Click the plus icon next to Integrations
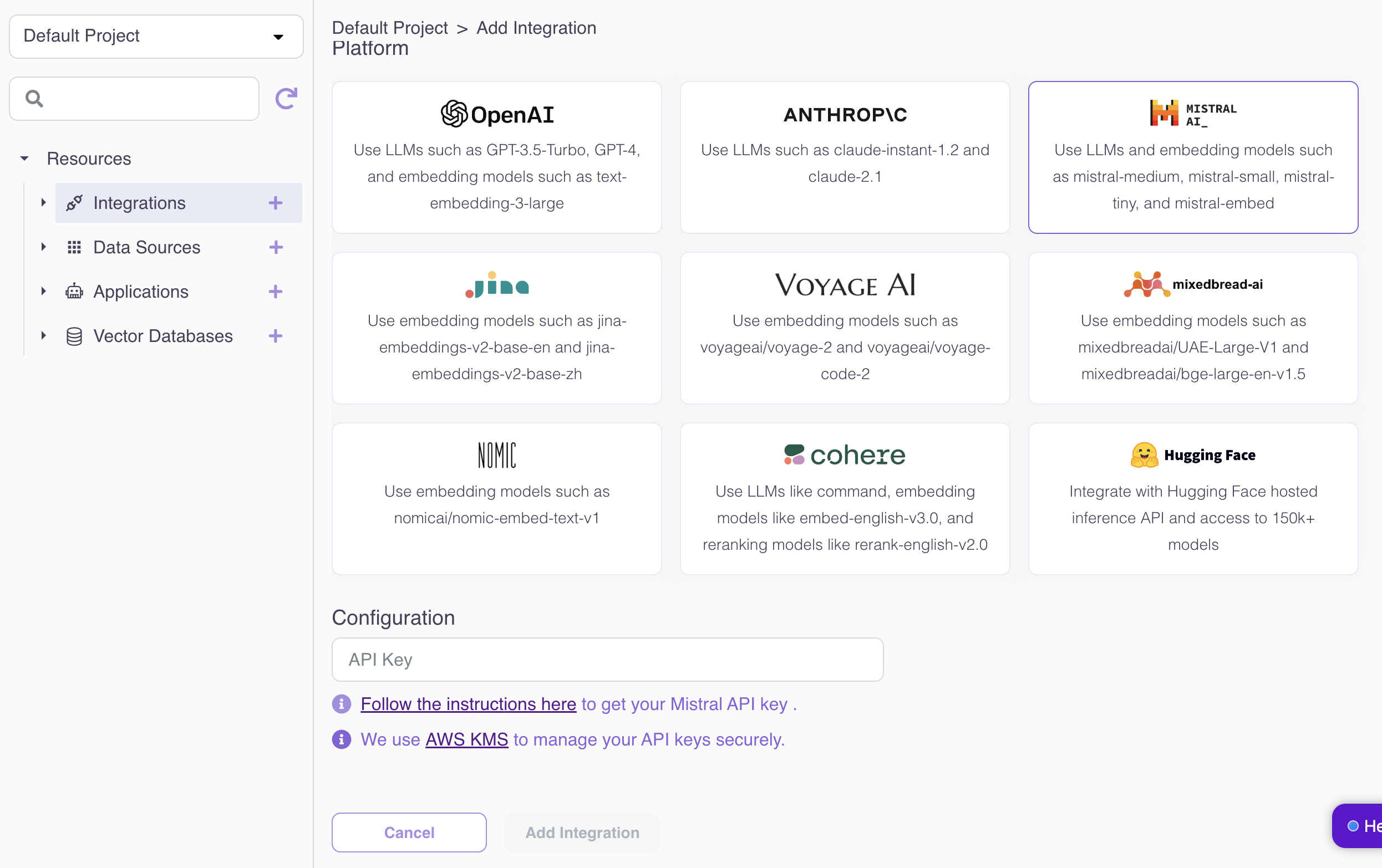This screenshot has height=868, width=1382. tap(276, 202)
